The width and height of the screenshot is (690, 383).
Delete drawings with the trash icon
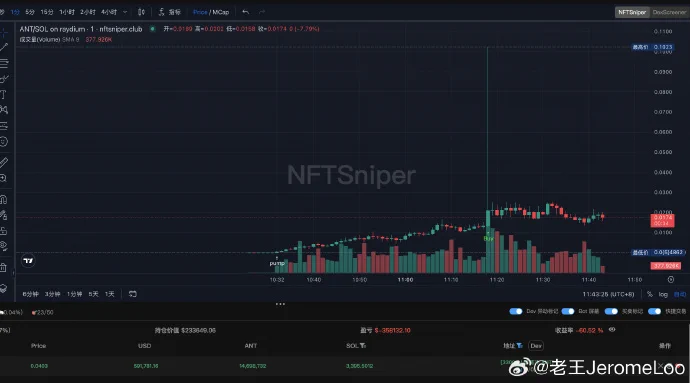pos(4,267)
